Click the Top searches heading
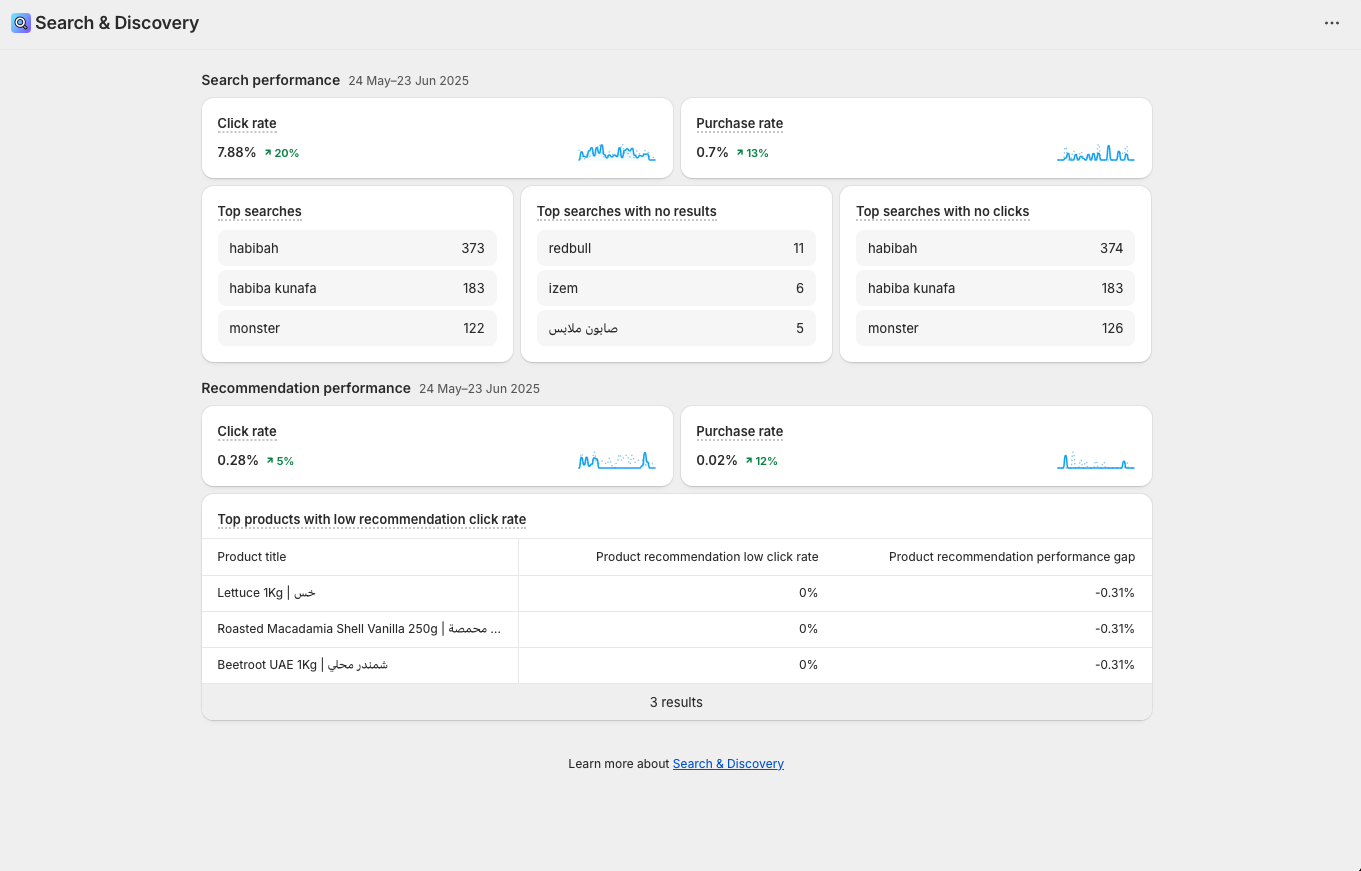 260,212
